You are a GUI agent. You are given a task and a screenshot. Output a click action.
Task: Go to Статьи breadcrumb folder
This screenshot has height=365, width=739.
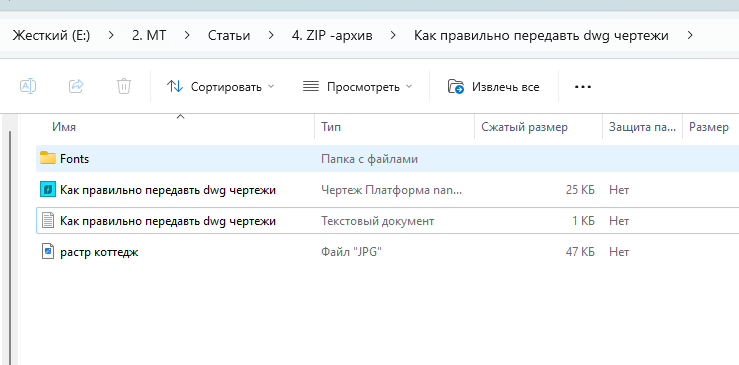tap(229, 35)
